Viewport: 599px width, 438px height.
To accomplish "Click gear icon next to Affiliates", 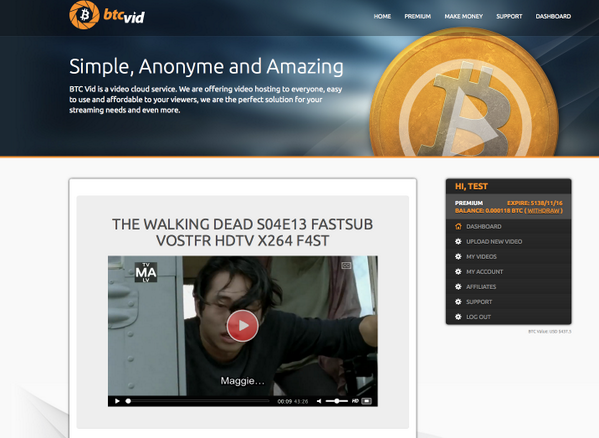I will pyautogui.click(x=458, y=287).
